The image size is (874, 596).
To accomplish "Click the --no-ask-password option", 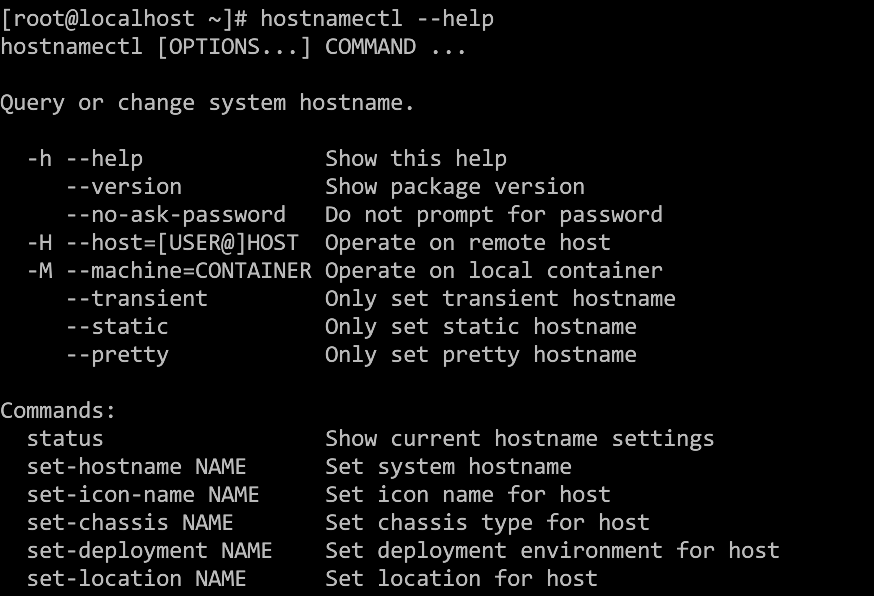I will tap(176, 215).
